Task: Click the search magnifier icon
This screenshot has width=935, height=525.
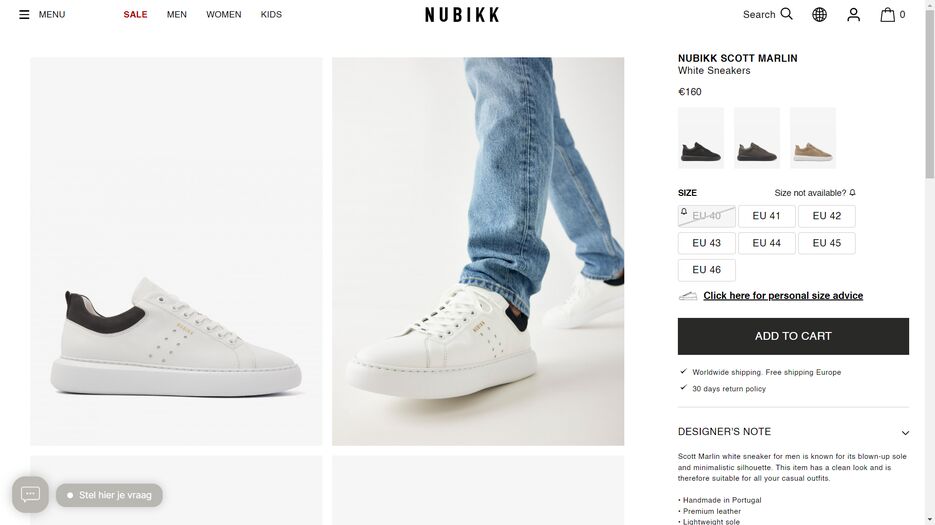Action: [x=787, y=14]
